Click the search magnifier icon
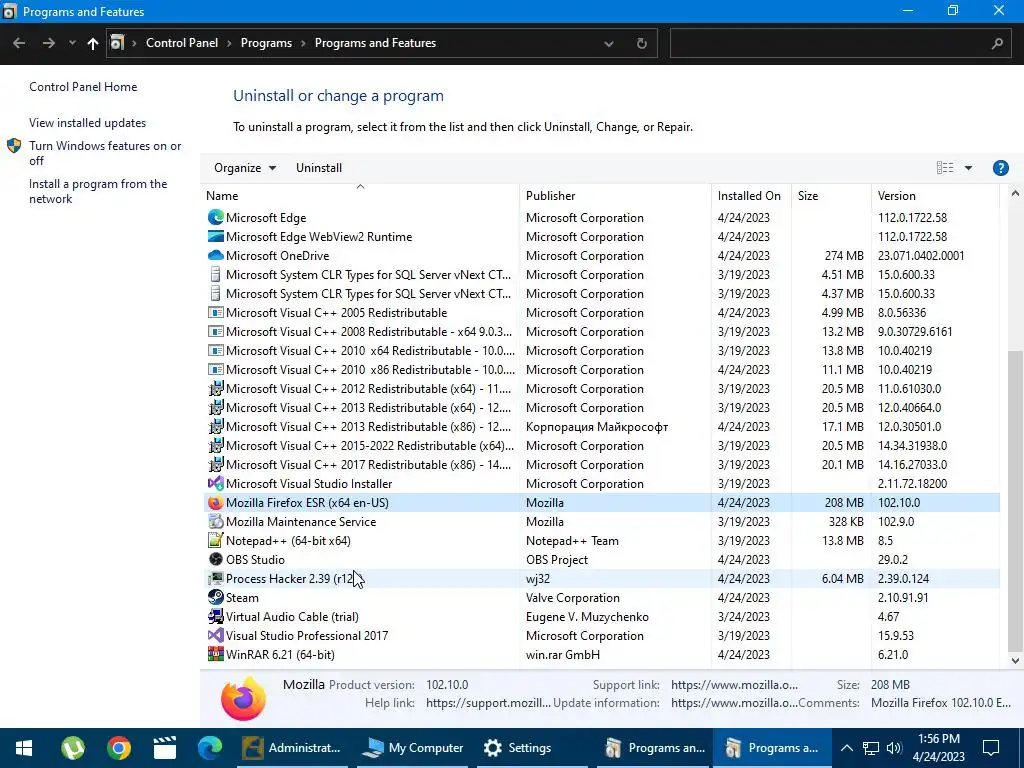1024x768 pixels. [x=997, y=43]
